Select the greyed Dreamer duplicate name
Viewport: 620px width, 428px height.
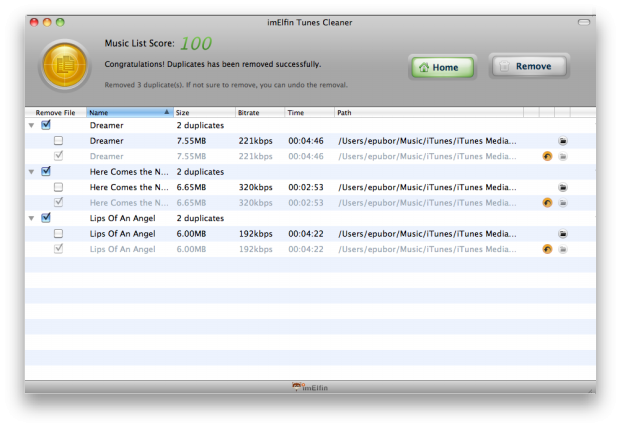pos(106,156)
